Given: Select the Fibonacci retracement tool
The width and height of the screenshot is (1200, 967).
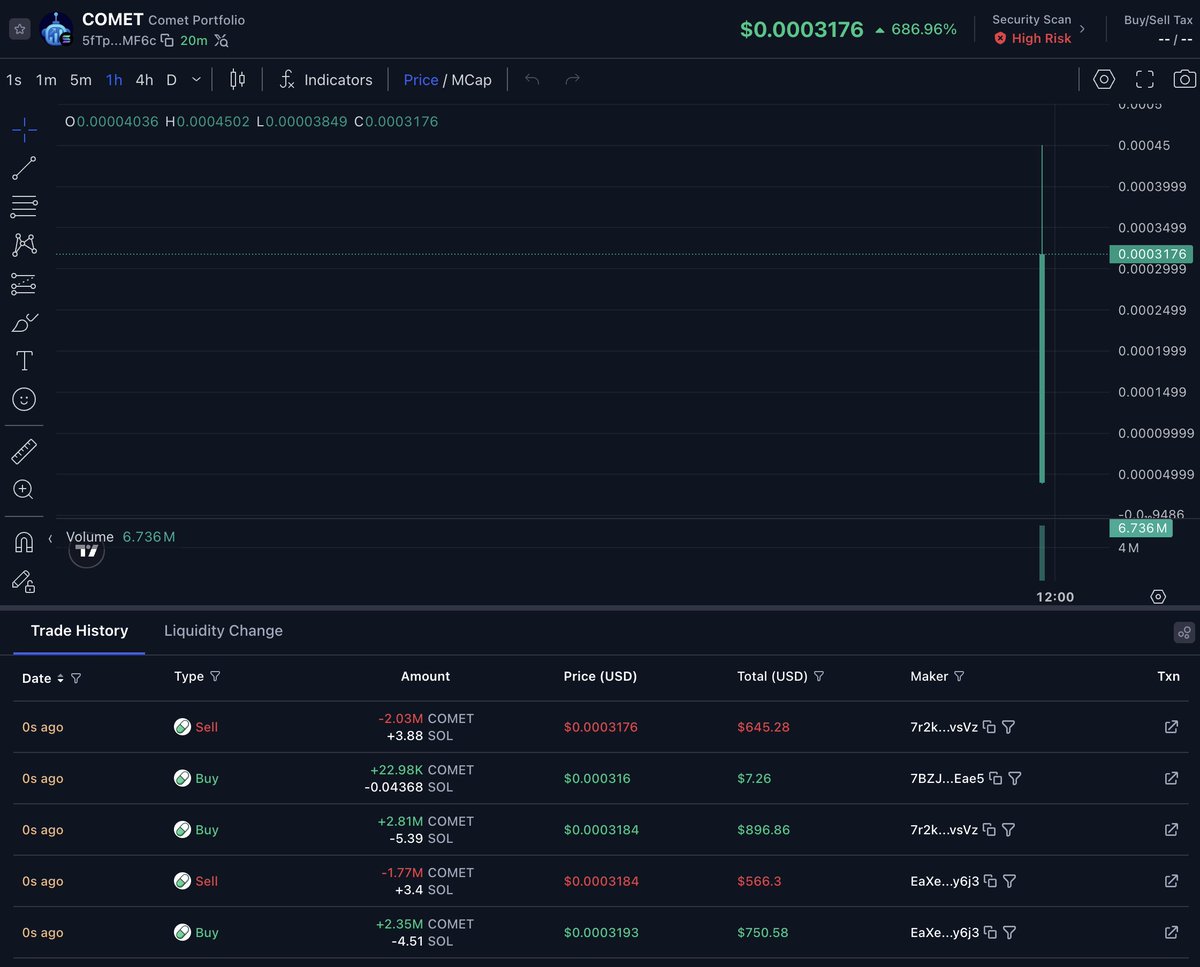Looking at the screenshot, I should [x=24, y=207].
